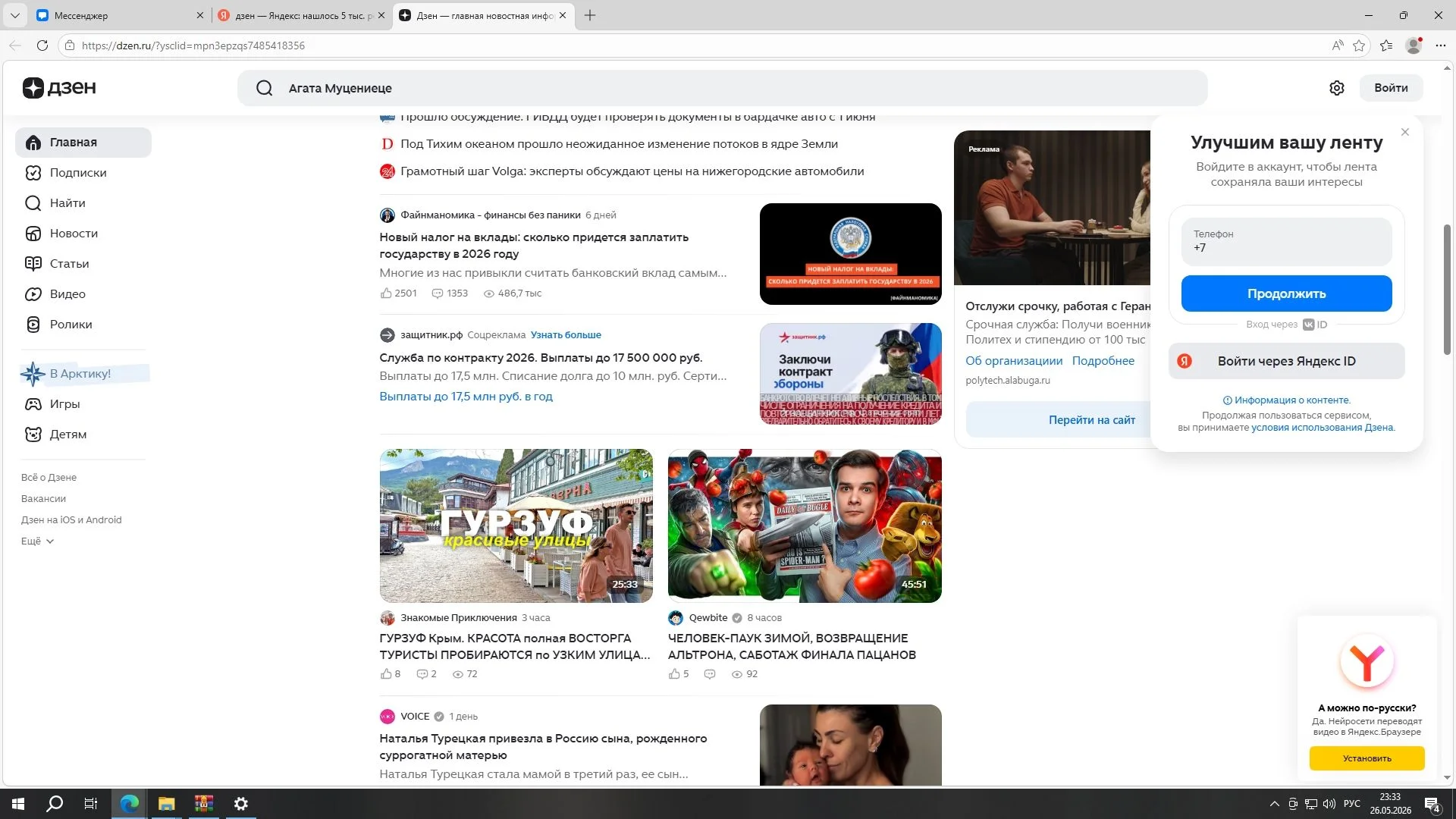Click the yellow Установить button

1367,758
